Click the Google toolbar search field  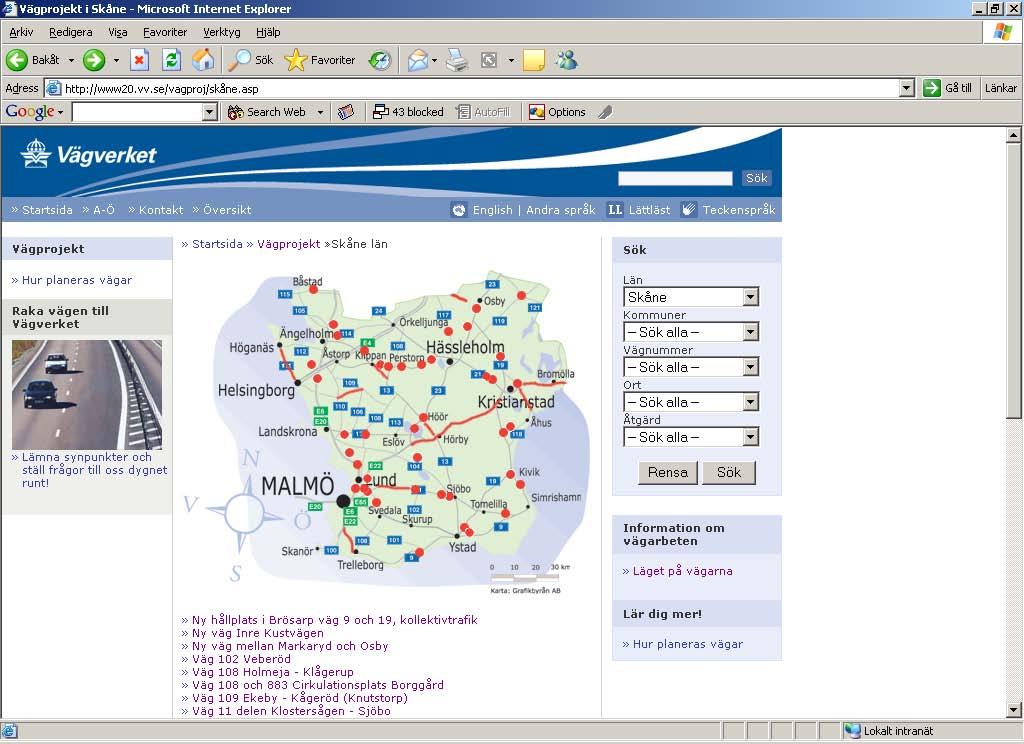click(x=138, y=112)
